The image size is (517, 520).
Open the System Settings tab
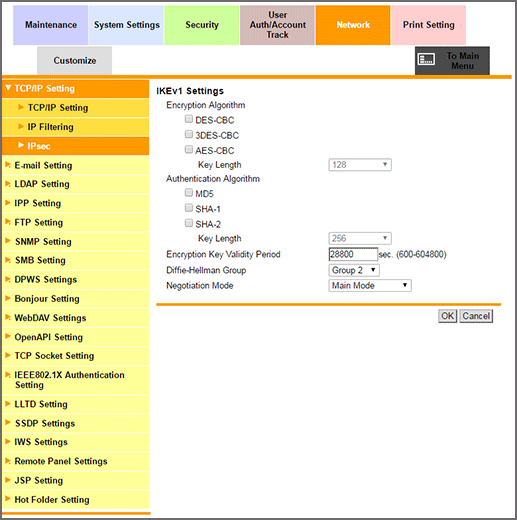(126, 25)
